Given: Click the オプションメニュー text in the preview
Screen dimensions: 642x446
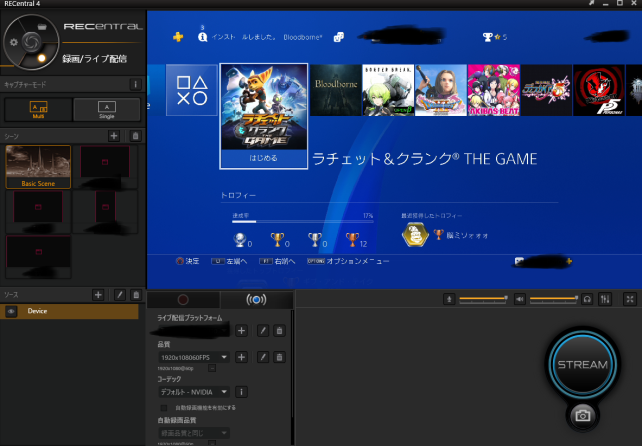Looking at the screenshot, I should tap(358, 261).
